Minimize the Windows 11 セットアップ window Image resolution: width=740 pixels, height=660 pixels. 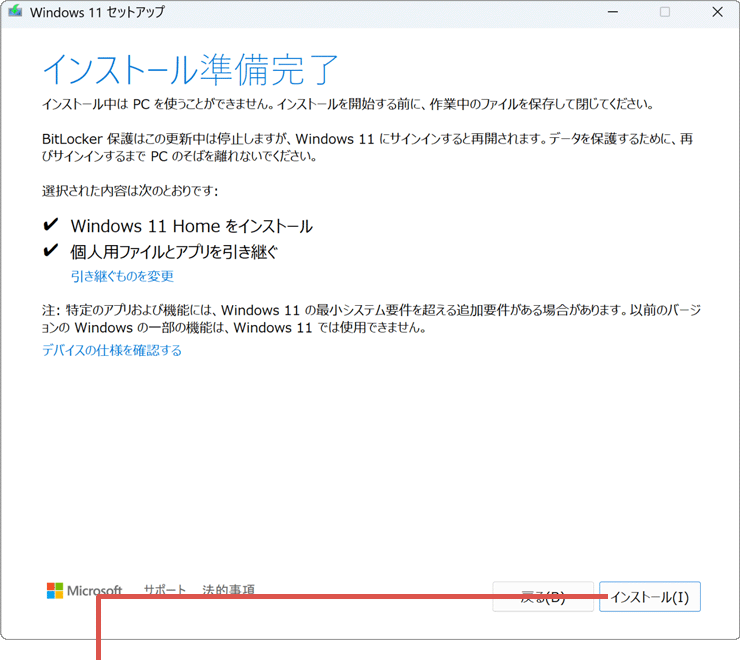(613, 12)
